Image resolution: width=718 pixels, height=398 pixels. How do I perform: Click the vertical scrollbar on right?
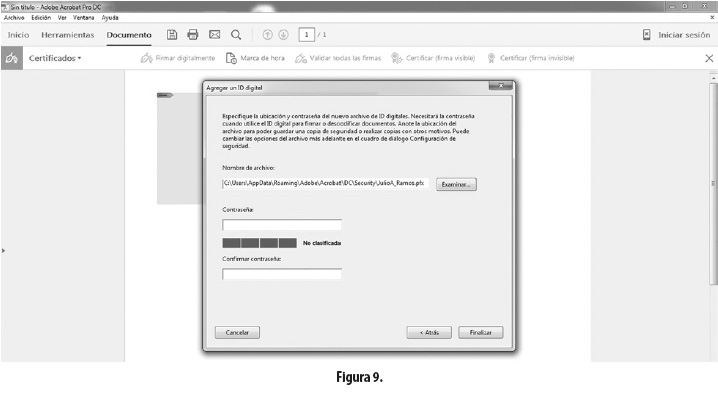(713, 183)
